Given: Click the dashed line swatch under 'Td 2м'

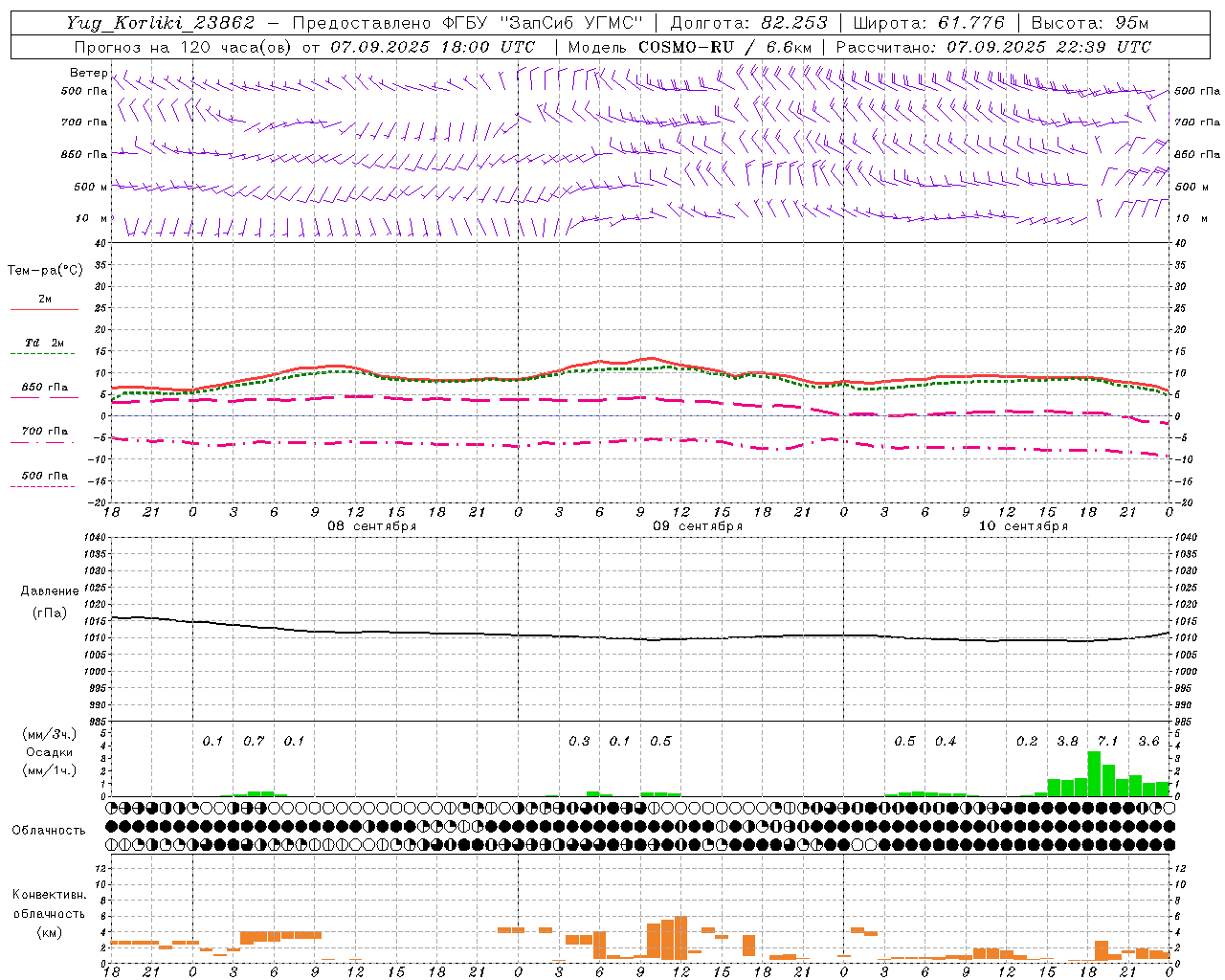Looking at the screenshot, I should point(44,354).
